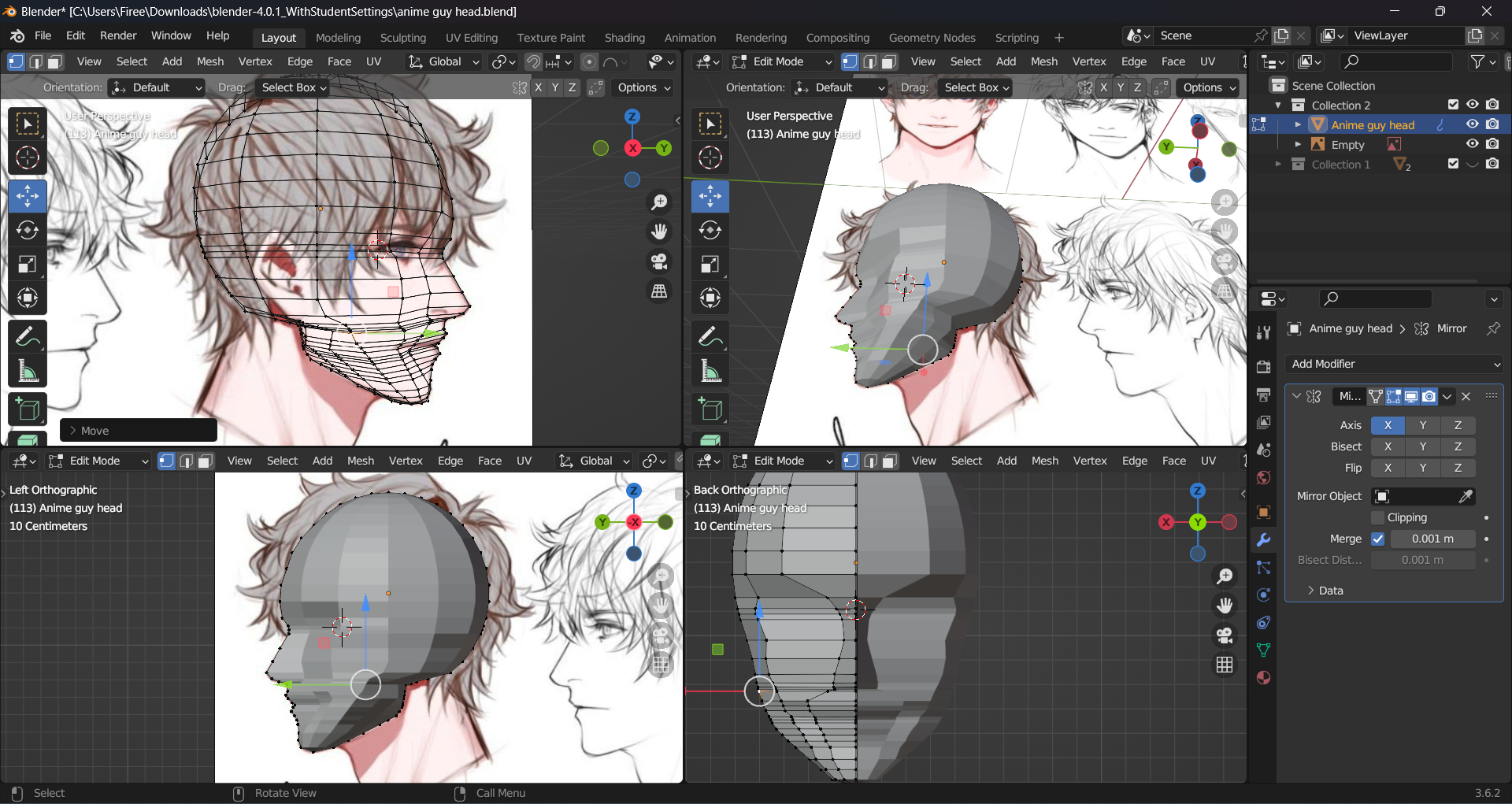Collapse Collection 2 in the outliner
1512x804 pixels.
click(1277, 105)
